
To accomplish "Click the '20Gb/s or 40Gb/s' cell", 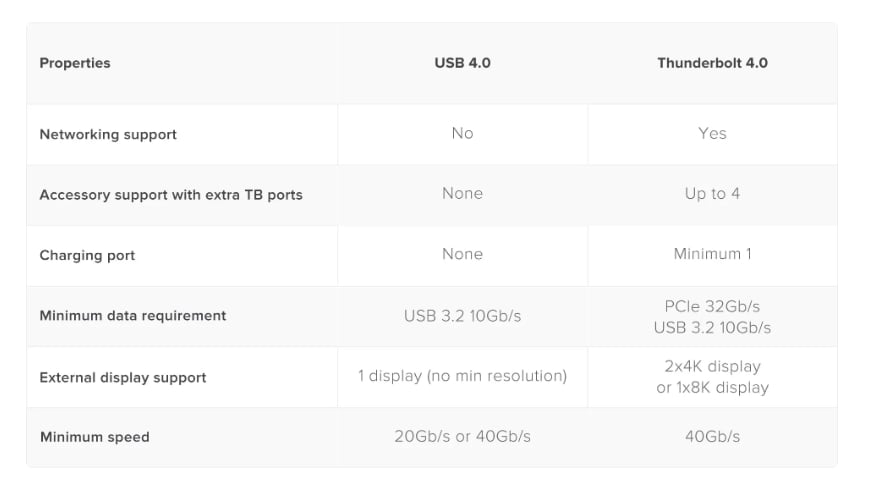I will tap(462, 436).
